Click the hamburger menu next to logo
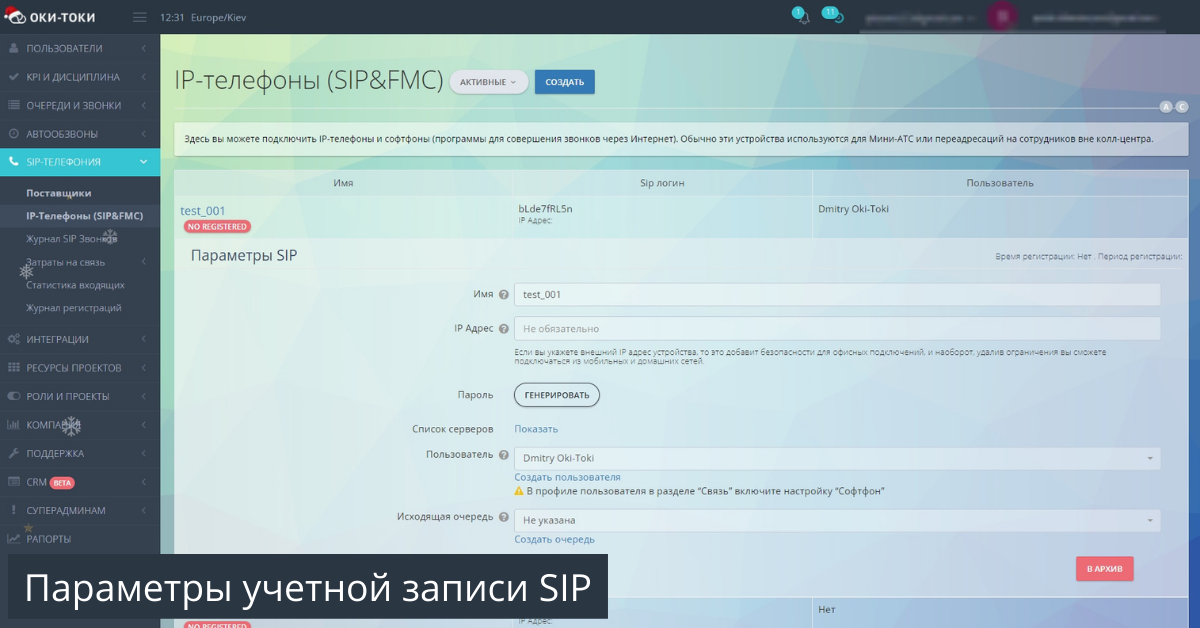 138,16
